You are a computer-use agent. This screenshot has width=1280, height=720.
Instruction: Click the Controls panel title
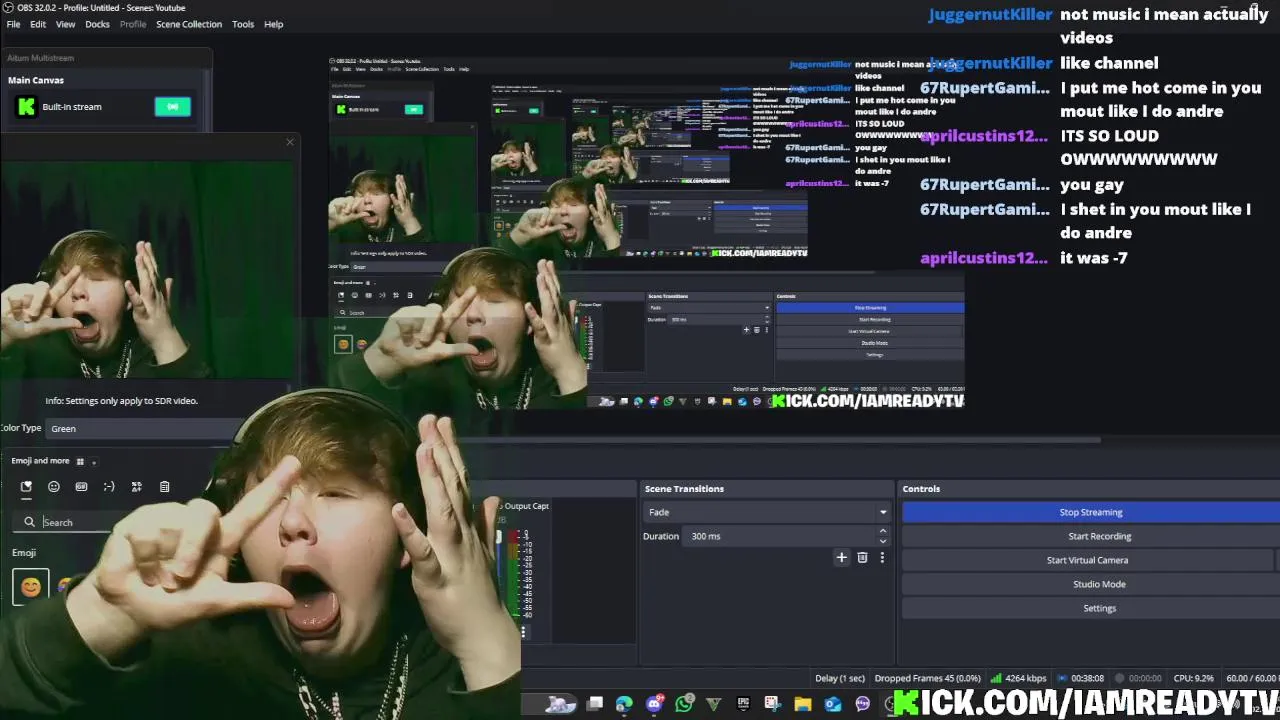point(921,489)
